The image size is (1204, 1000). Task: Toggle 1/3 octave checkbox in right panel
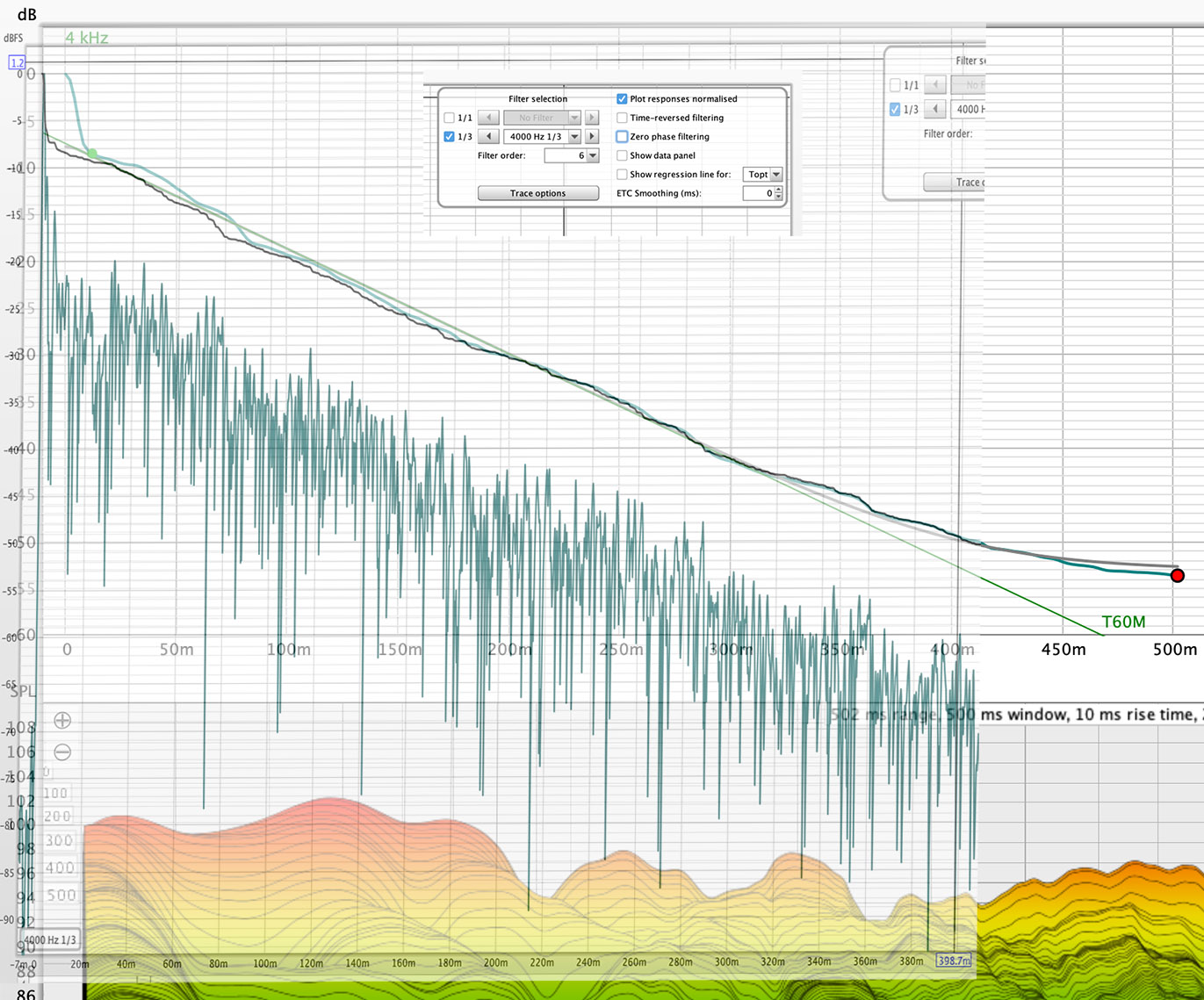895,110
